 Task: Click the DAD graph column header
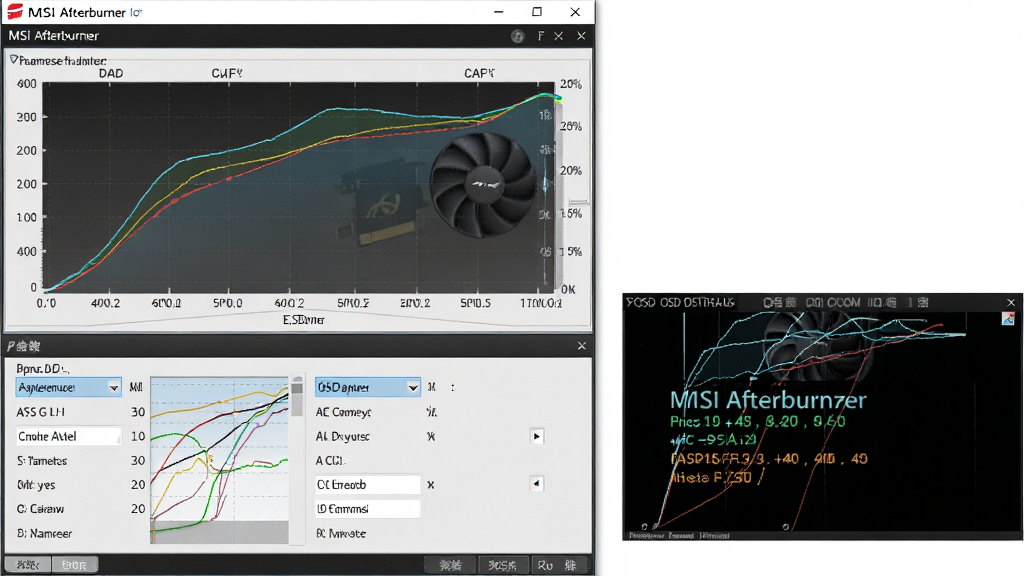pyautogui.click(x=111, y=73)
